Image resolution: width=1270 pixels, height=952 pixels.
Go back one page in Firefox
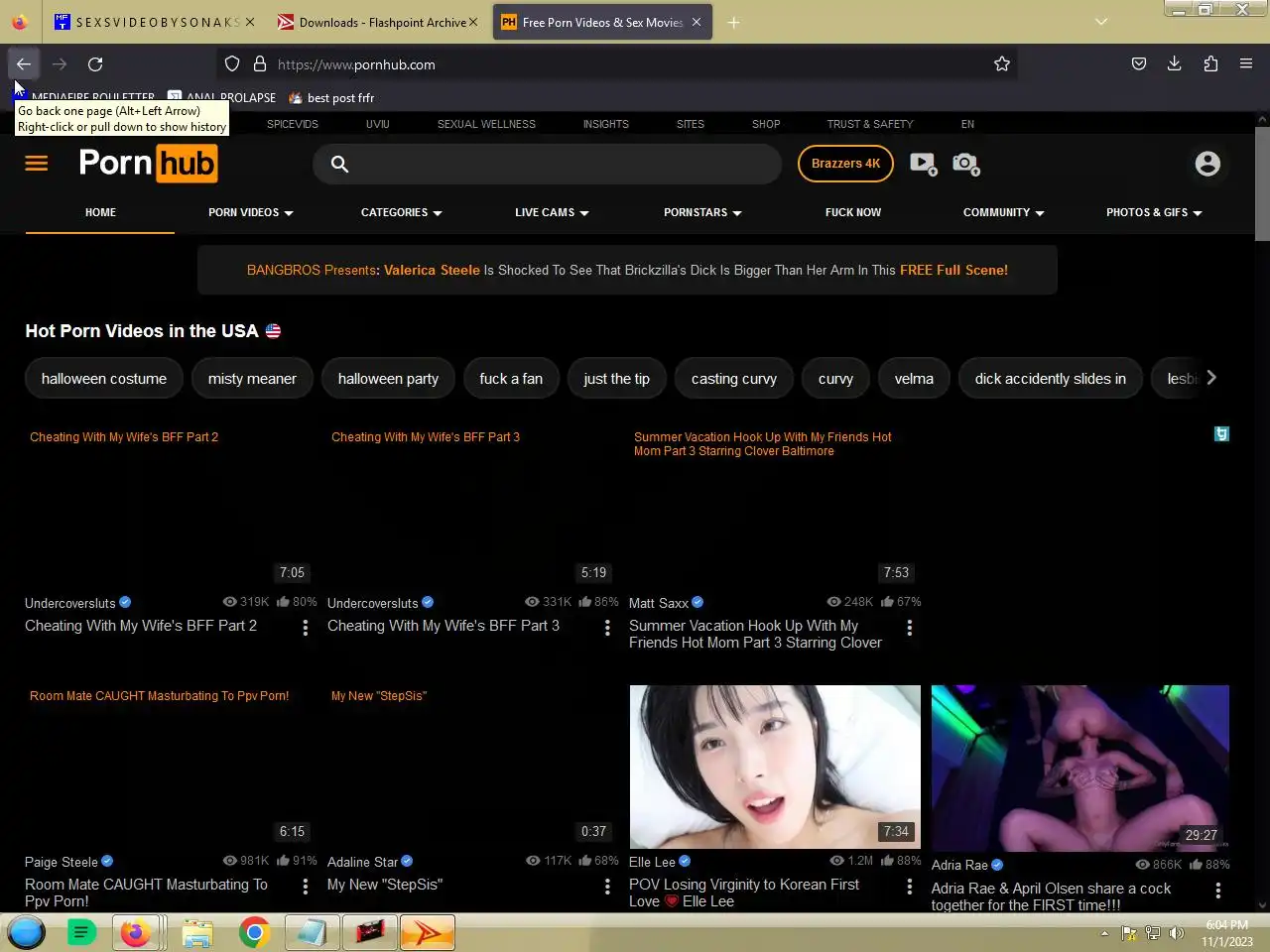point(23,63)
